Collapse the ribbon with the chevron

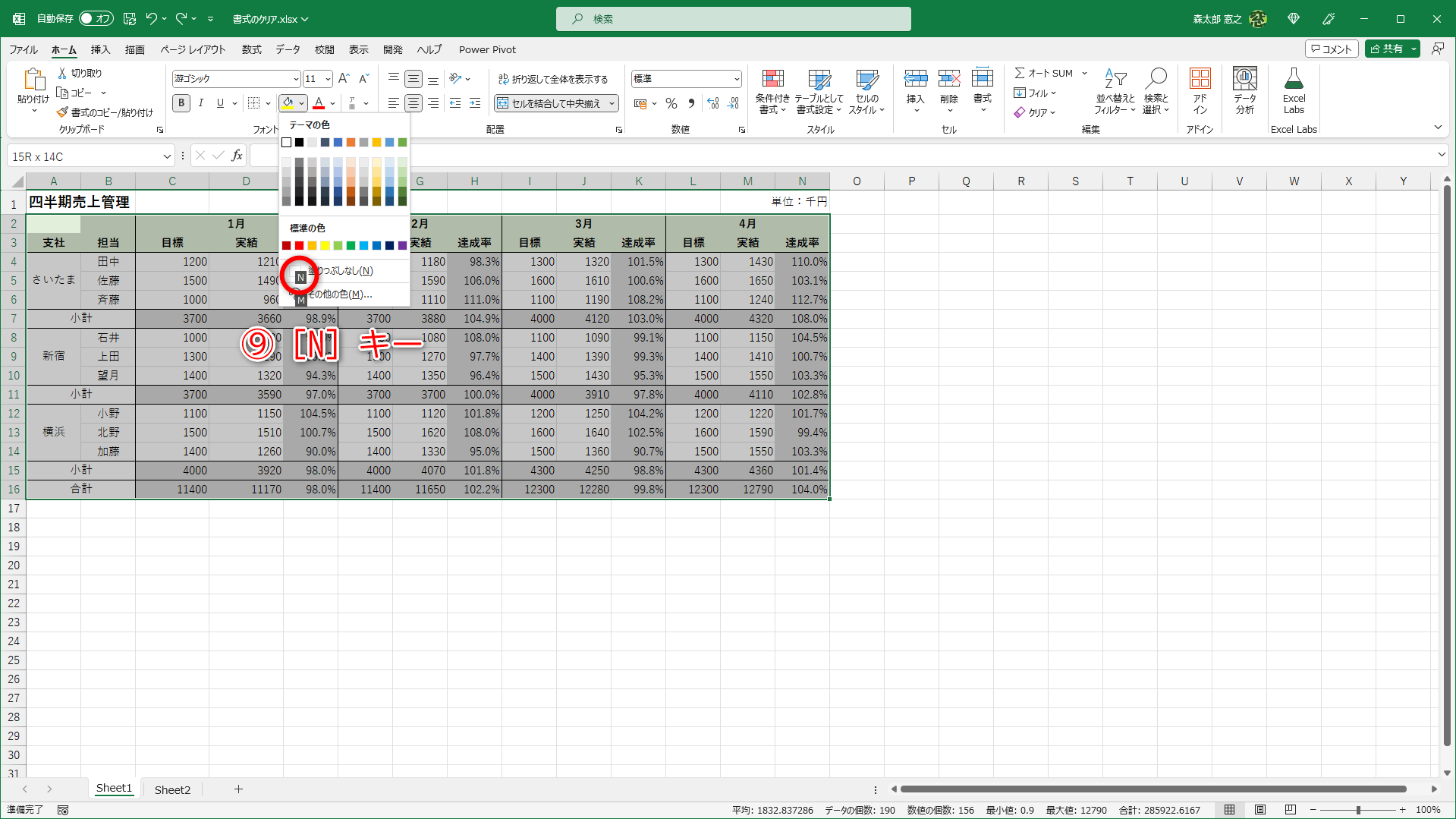coord(1438,128)
